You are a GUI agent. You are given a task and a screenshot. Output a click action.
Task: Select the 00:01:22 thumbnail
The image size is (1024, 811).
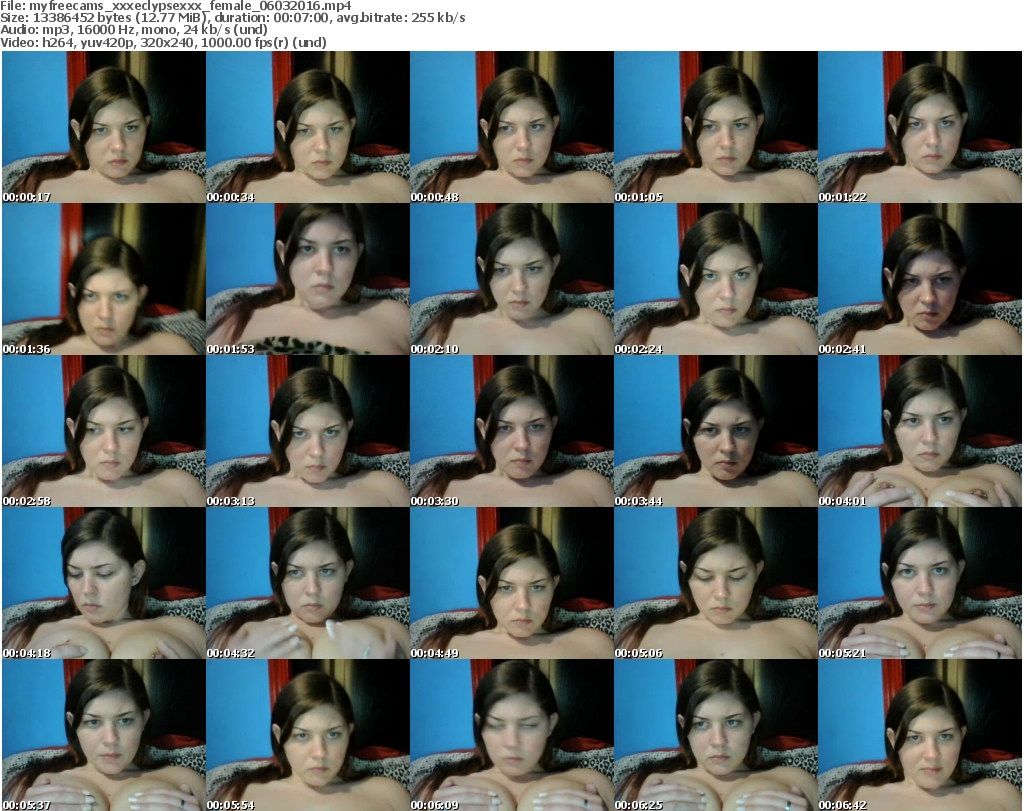coord(919,127)
